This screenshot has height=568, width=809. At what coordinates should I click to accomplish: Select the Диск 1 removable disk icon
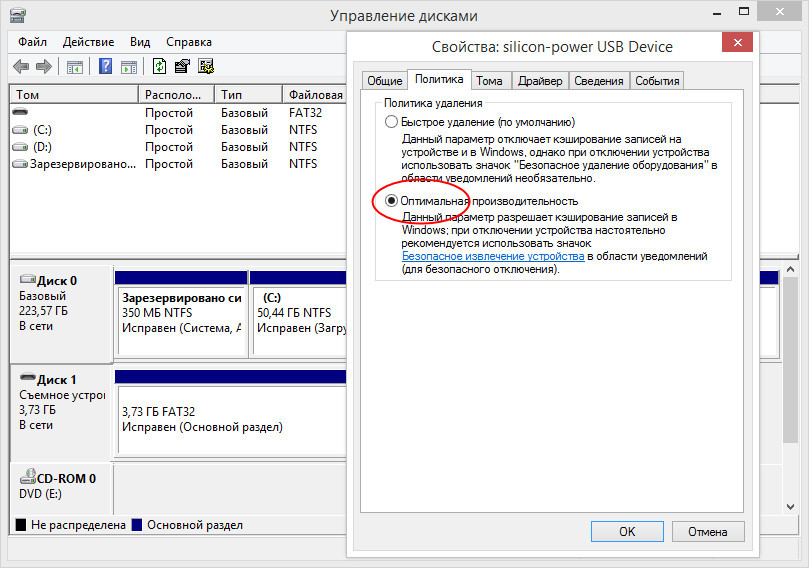click(27, 378)
